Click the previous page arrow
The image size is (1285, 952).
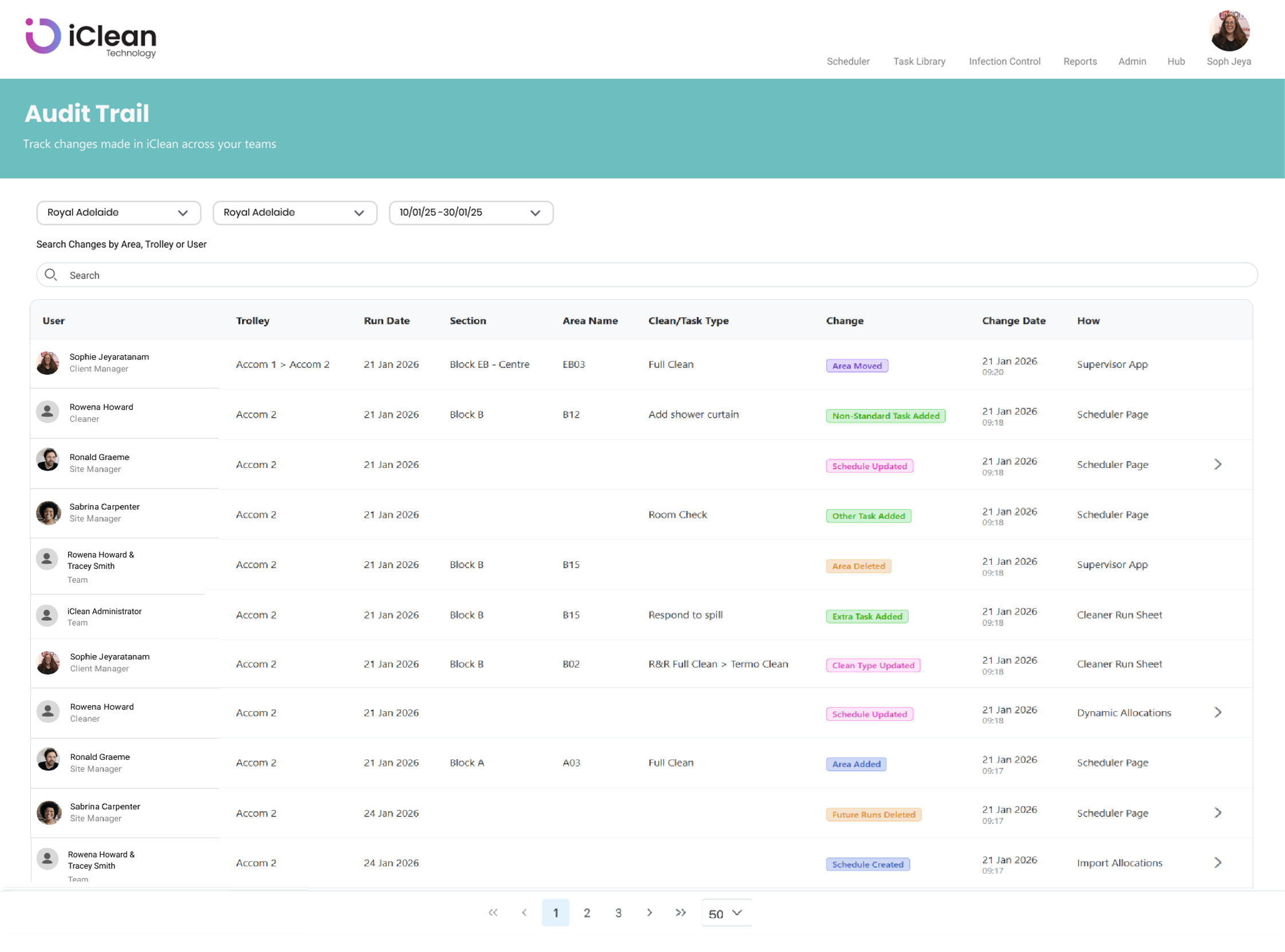[x=525, y=913]
